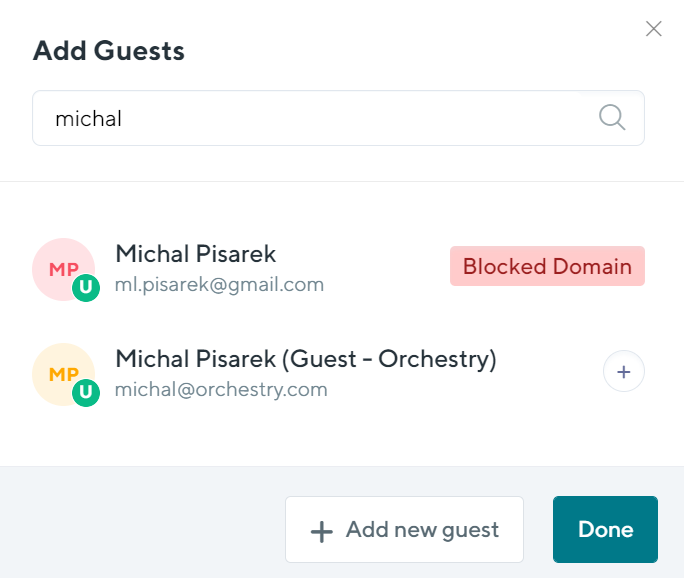The height and width of the screenshot is (578, 684).
Task: Click the ml.pisarek@gmail.com email
Action: coord(219,284)
